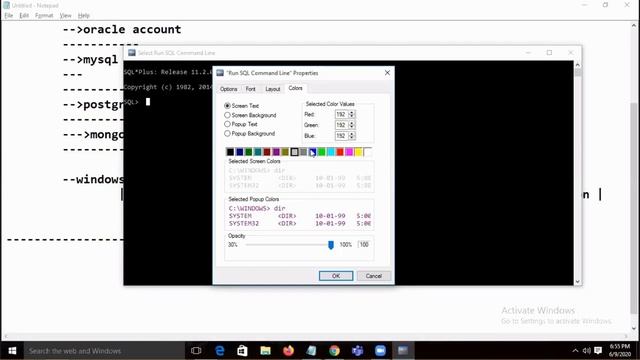
Task: Pick the magenta color swatch
Action: [349, 152]
